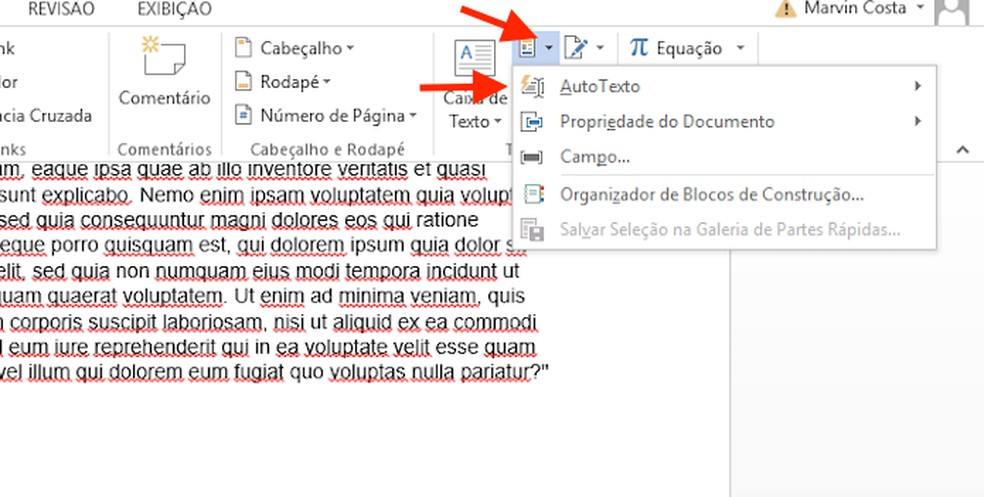Open Organizador de Blocos de Construção

[x=725, y=195]
